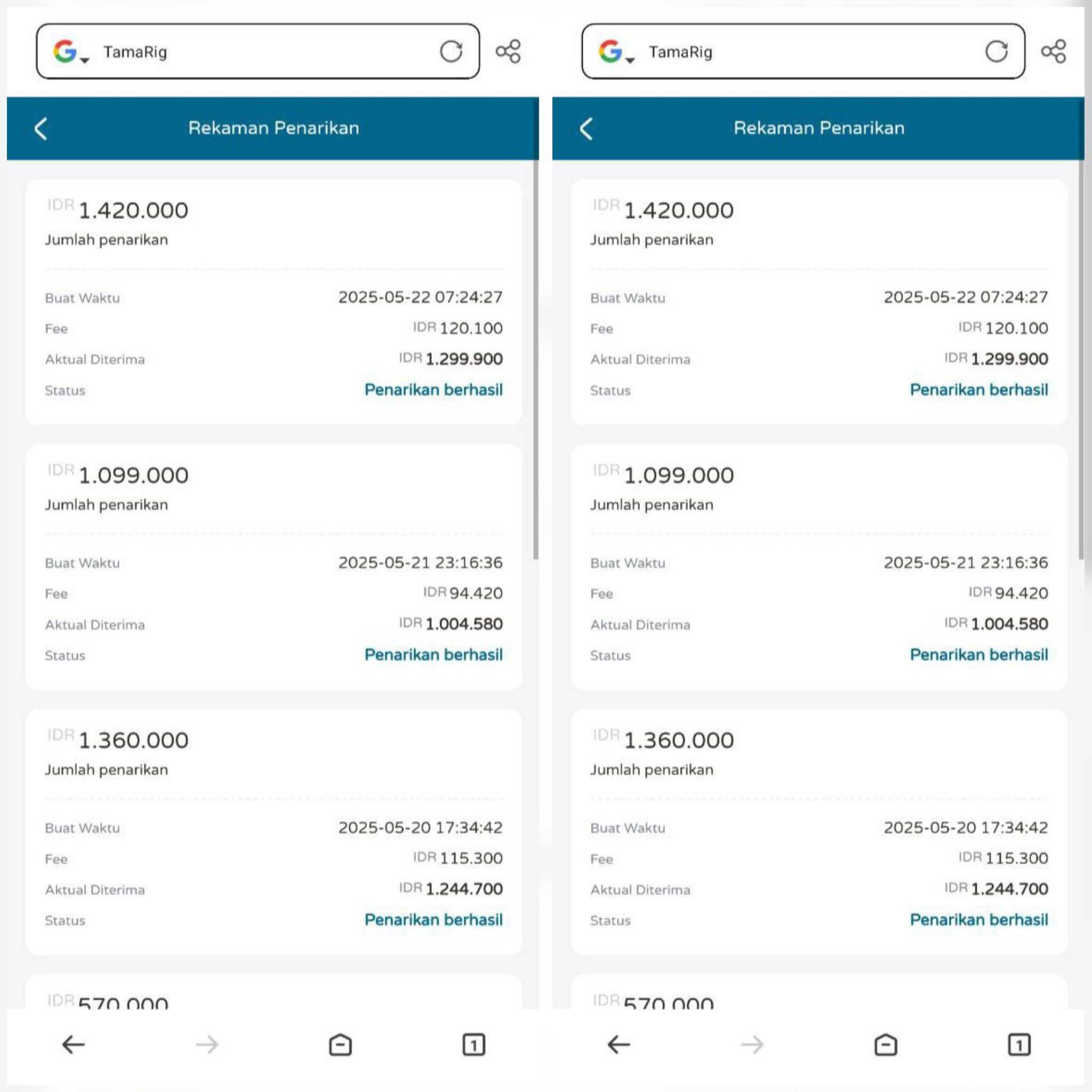Viewport: 1092px width, 1092px height.
Task: Tap the reload icon in right browser bar
Action: click(997, 51)
